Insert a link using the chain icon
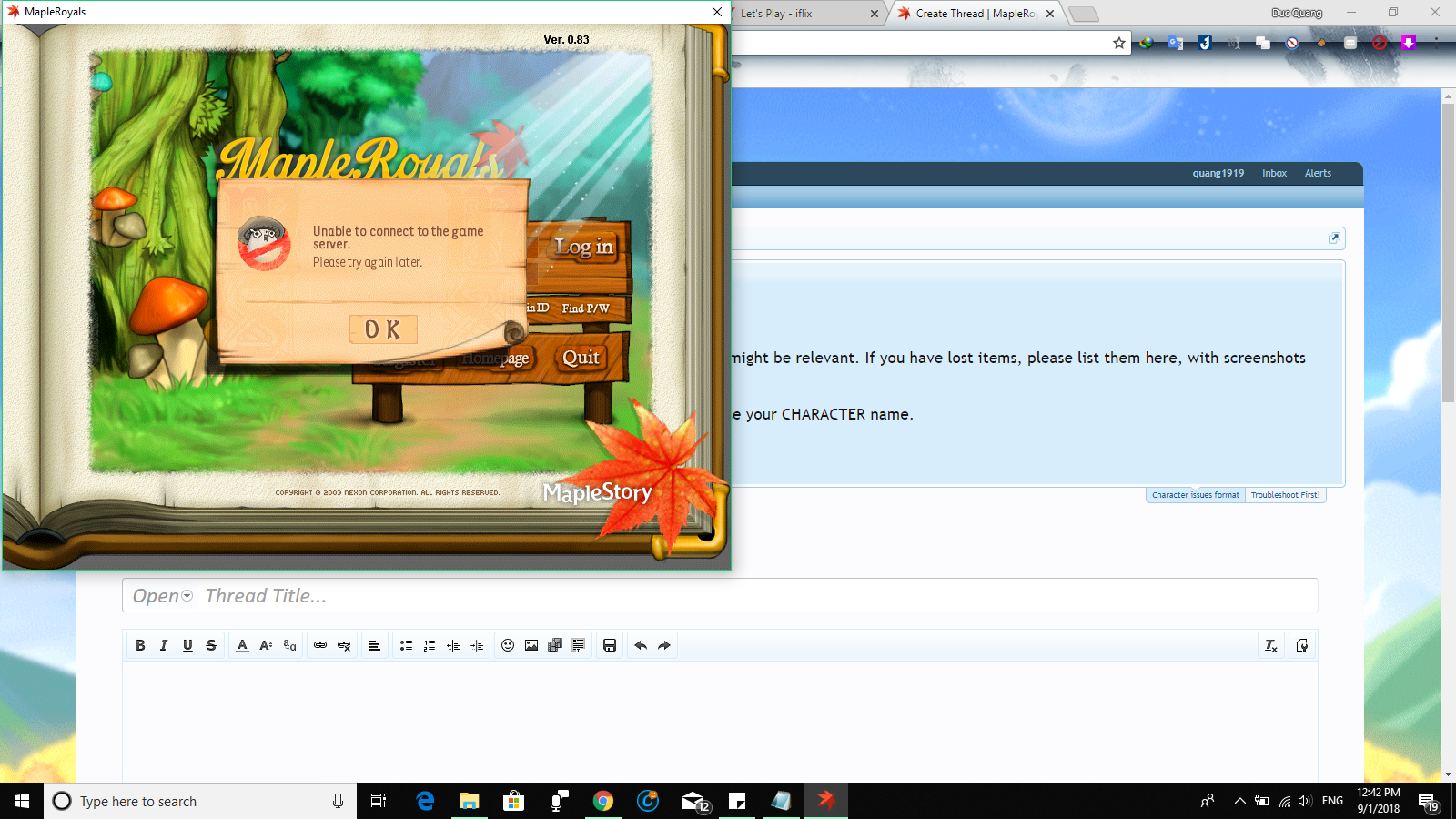1456x819 pixels. tap(320, 645)
